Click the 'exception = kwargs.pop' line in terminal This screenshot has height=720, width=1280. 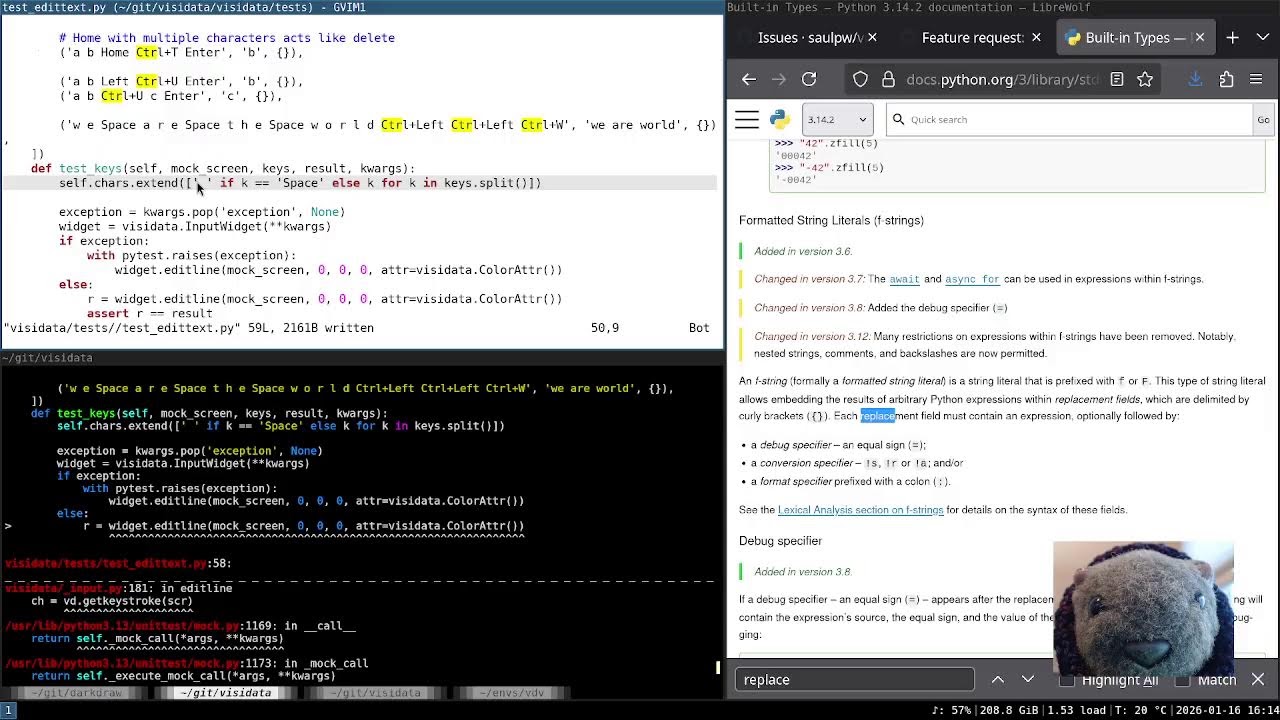pos(189,451)
